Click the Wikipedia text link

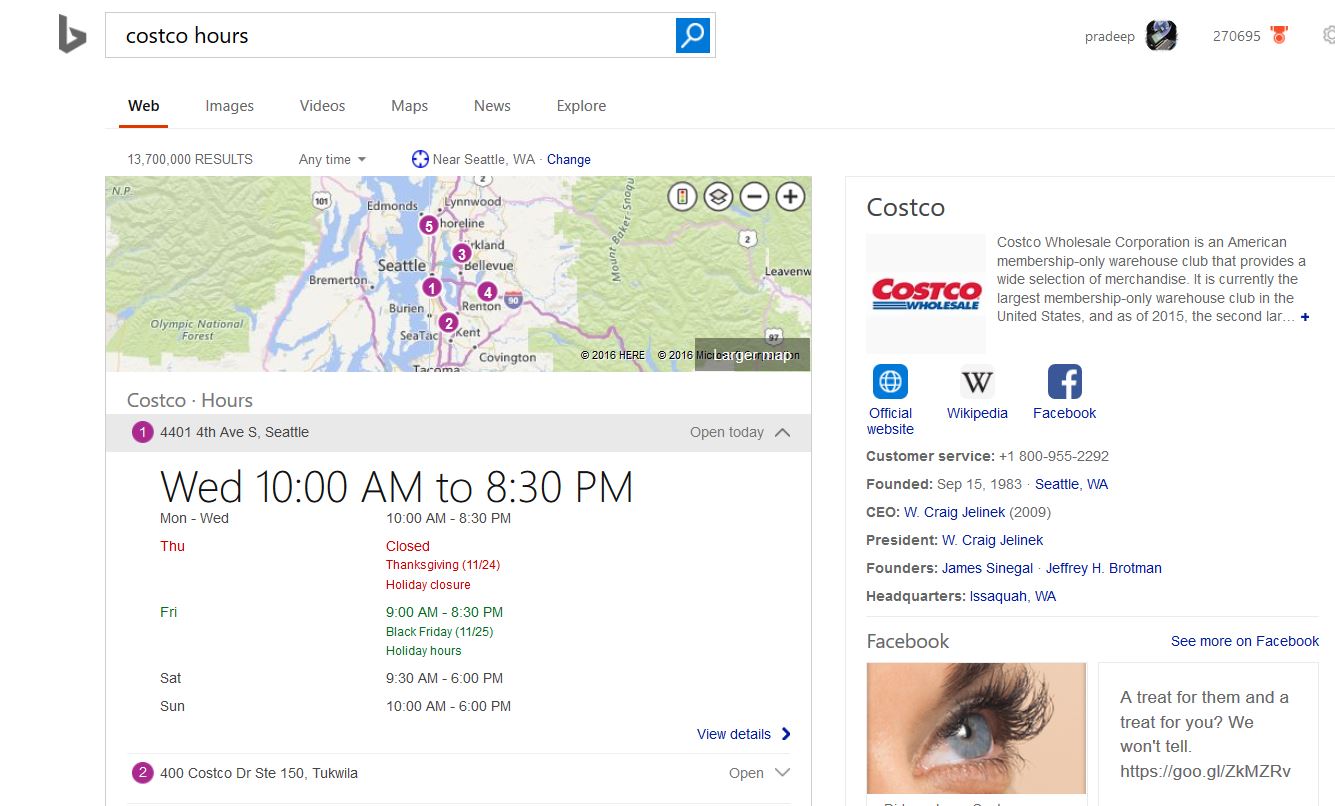point(977,413)
